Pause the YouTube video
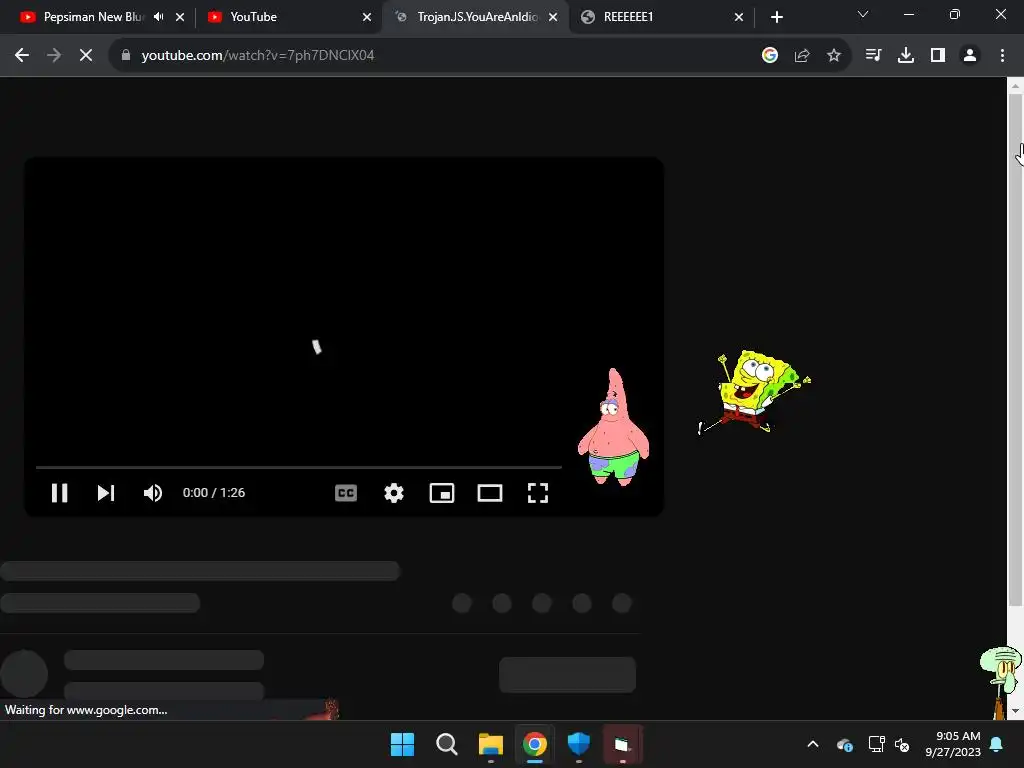Screen dimensions: 1024x768 pos(59,493)
